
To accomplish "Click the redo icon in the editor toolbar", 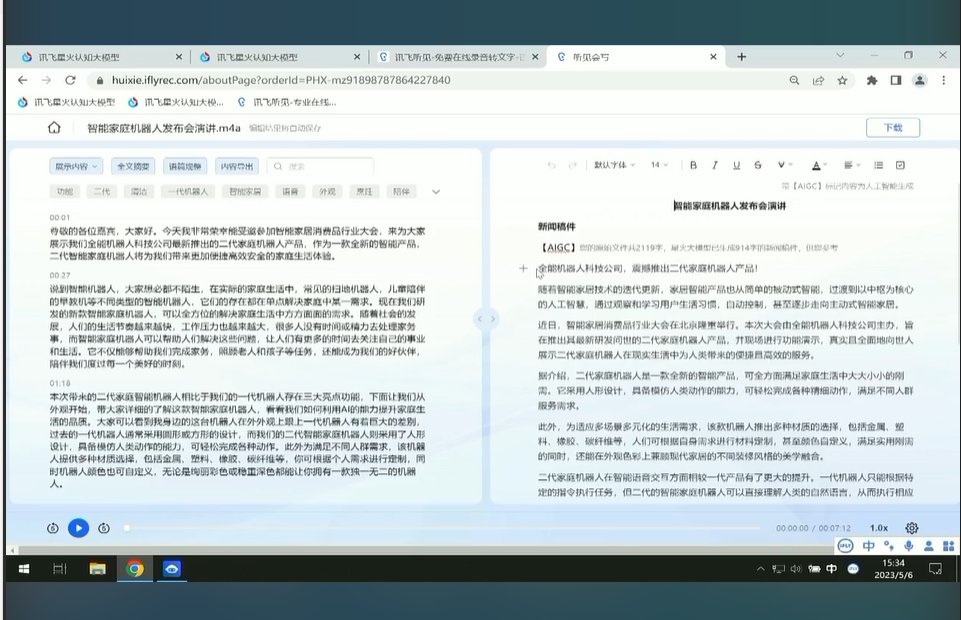I will pos(574,166).
